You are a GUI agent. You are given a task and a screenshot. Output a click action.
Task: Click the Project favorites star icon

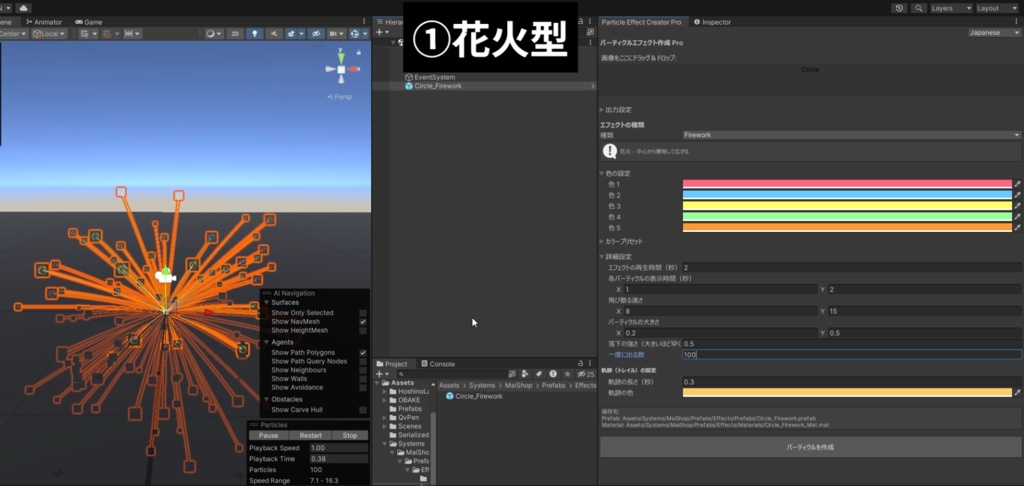click(568, 374)
